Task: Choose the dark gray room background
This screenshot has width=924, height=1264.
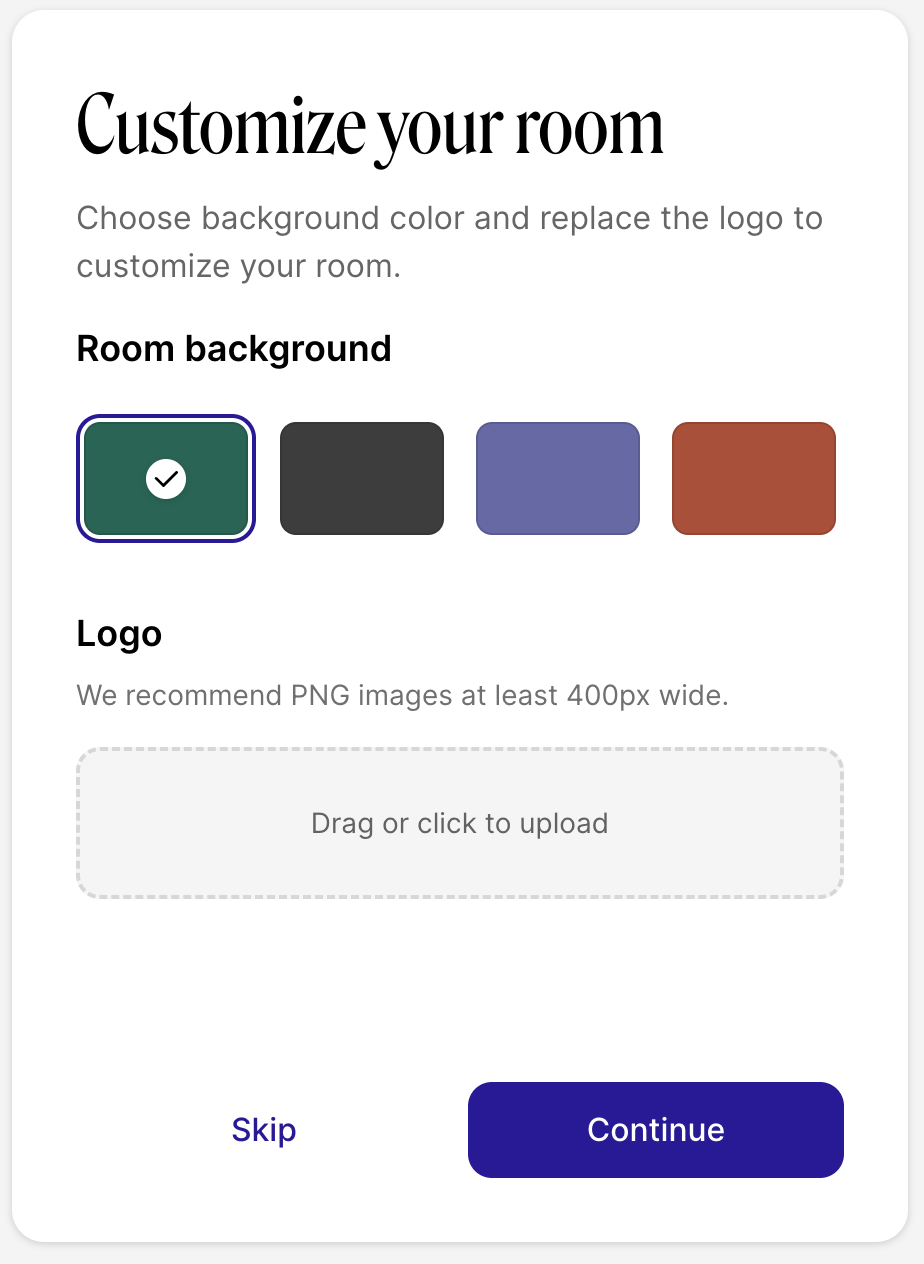Action: tap(361, 479)
